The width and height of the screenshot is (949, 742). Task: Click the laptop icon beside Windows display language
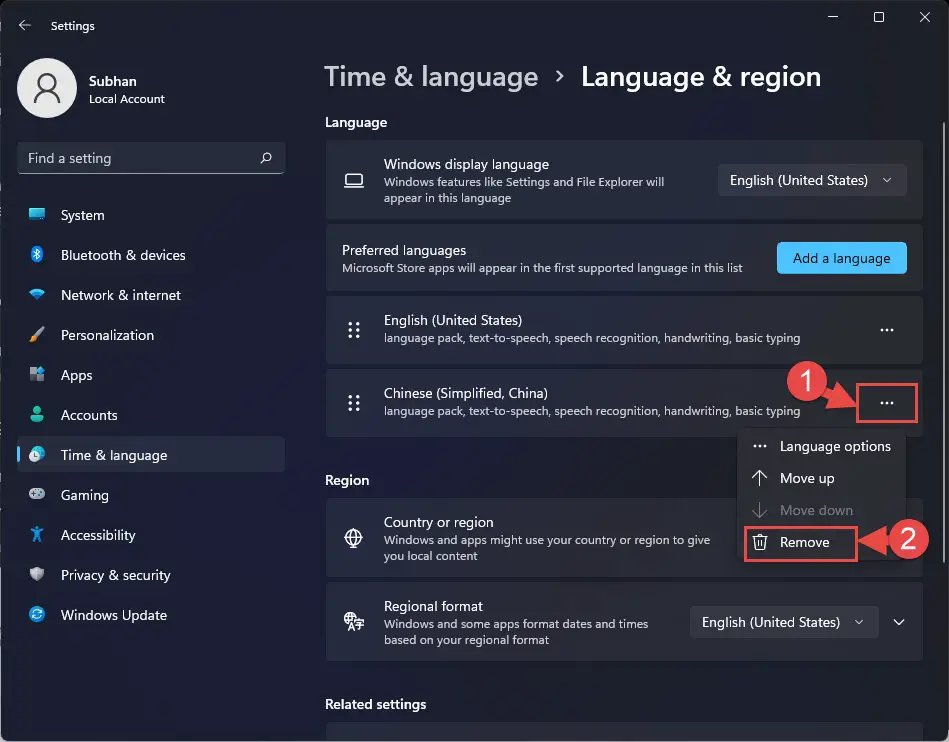pyautogui.click(x=354, y=180)
